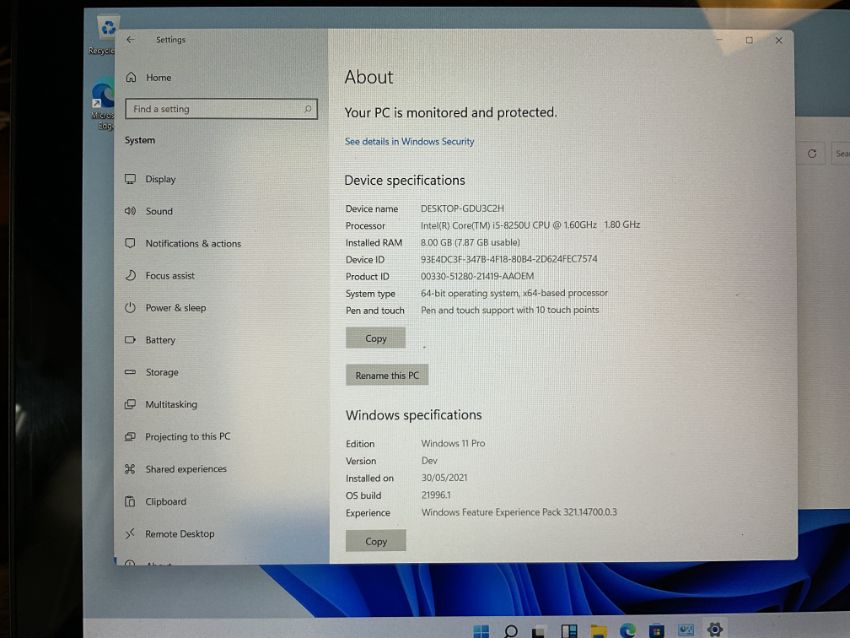The width and height of the screenshot is (850, 638).
Task: Click the search magnifier in Find a setting
Action: [307, 109]
